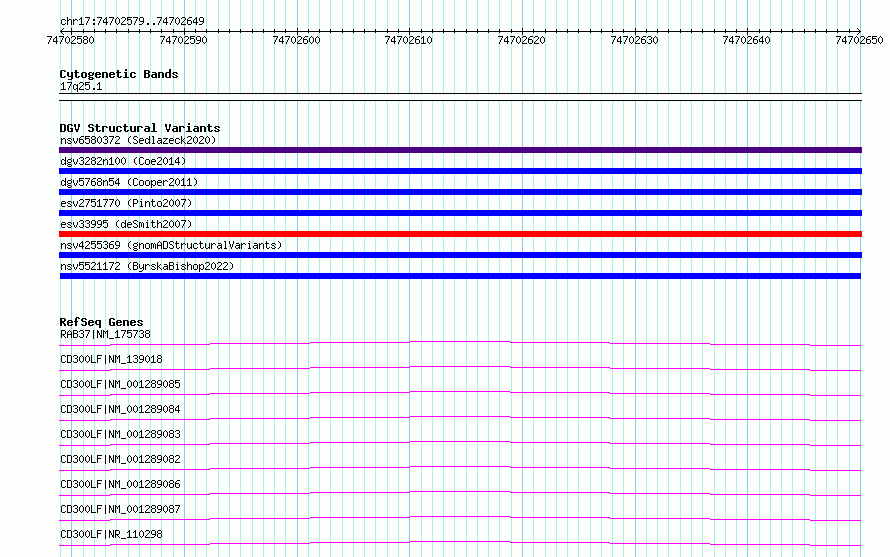Select ruler tick label 74702600
Viewport: 890px width, 557px height.
click(x=296, y=40)
